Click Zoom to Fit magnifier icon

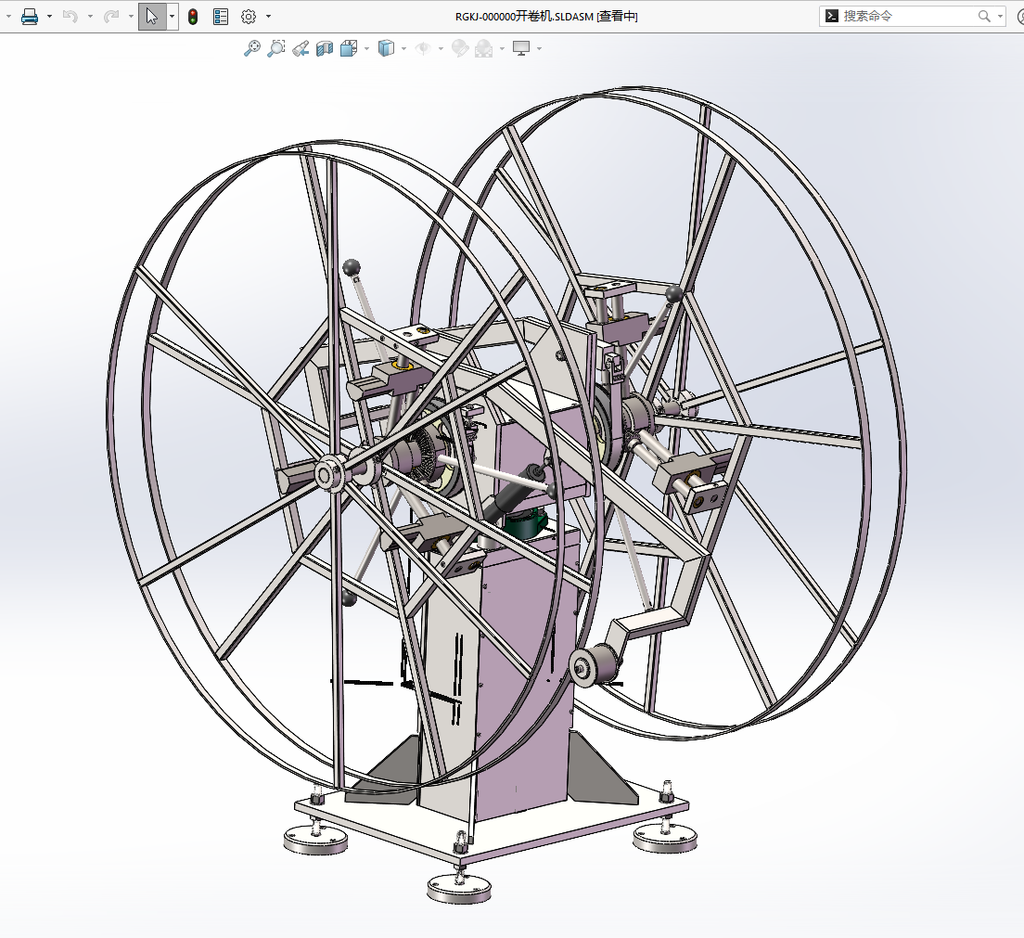point(251,48)
